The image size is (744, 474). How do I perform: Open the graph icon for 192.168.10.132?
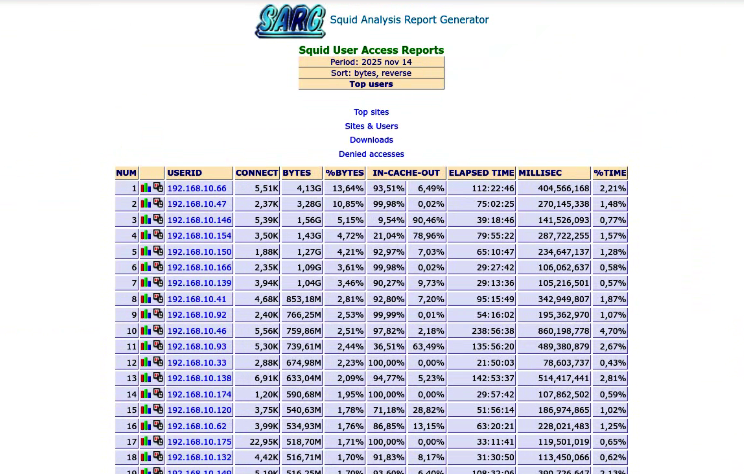[146, 457]
